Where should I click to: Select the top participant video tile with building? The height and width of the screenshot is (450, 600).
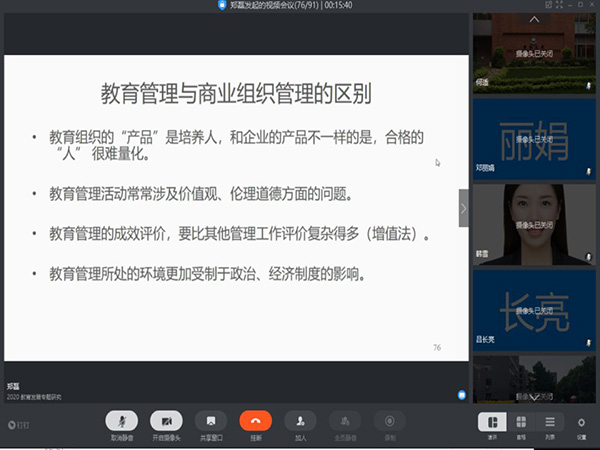(x=534, y=53)
